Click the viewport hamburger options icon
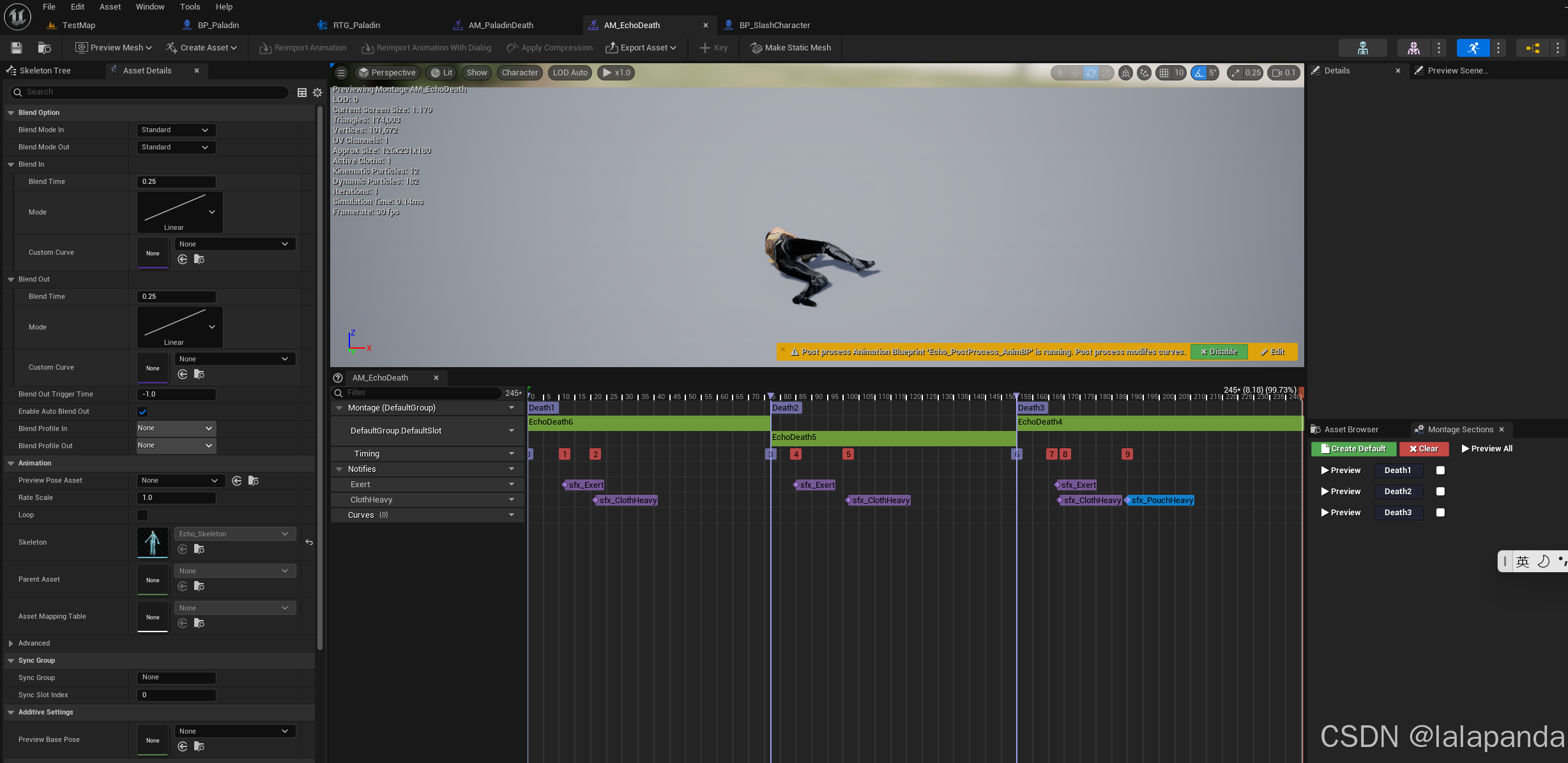This screenshot has height=763, width=1568. click(x=341, y=73)
